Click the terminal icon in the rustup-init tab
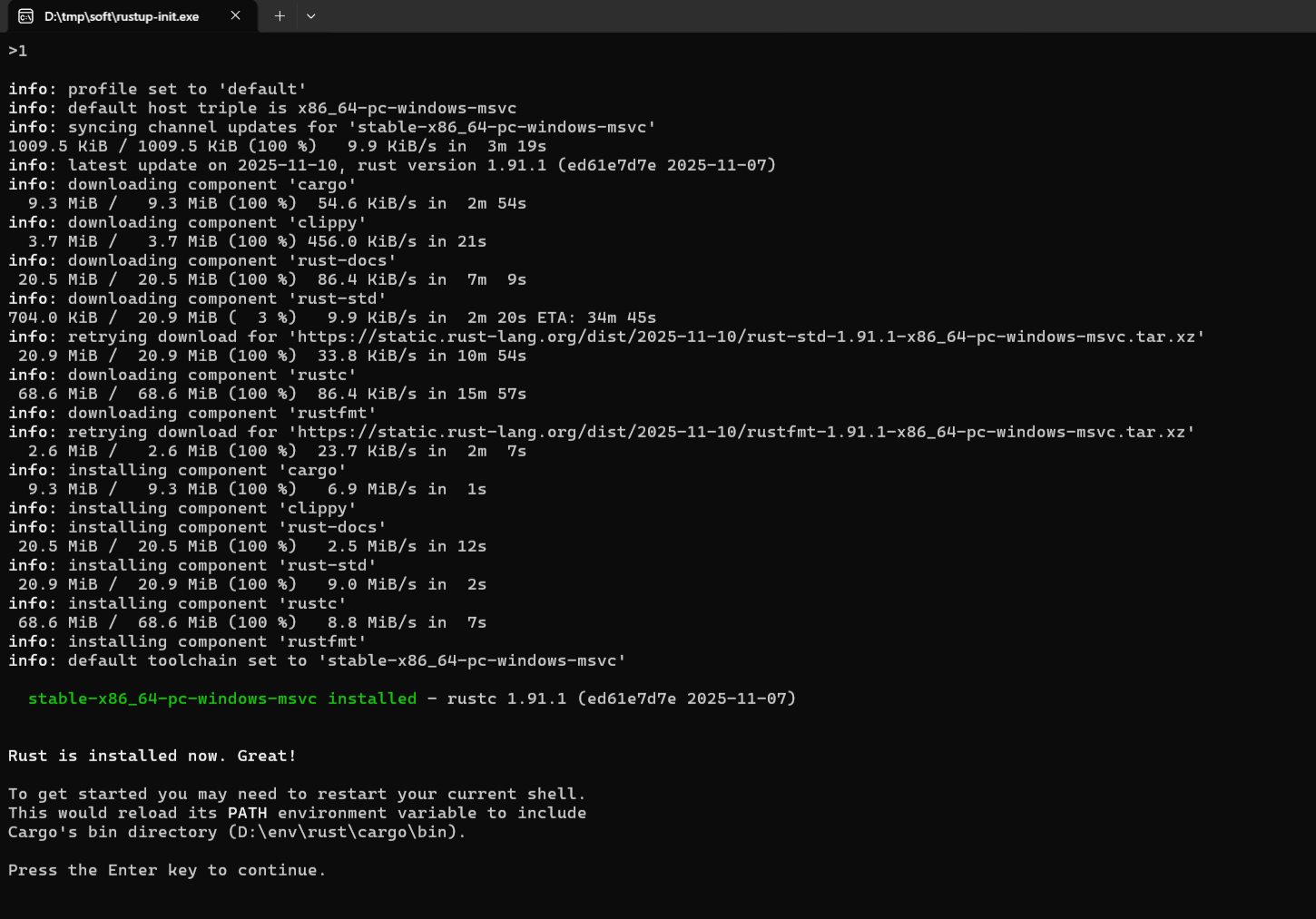The height and width of the screenshot is (919, 1316). tap(25, 16)
